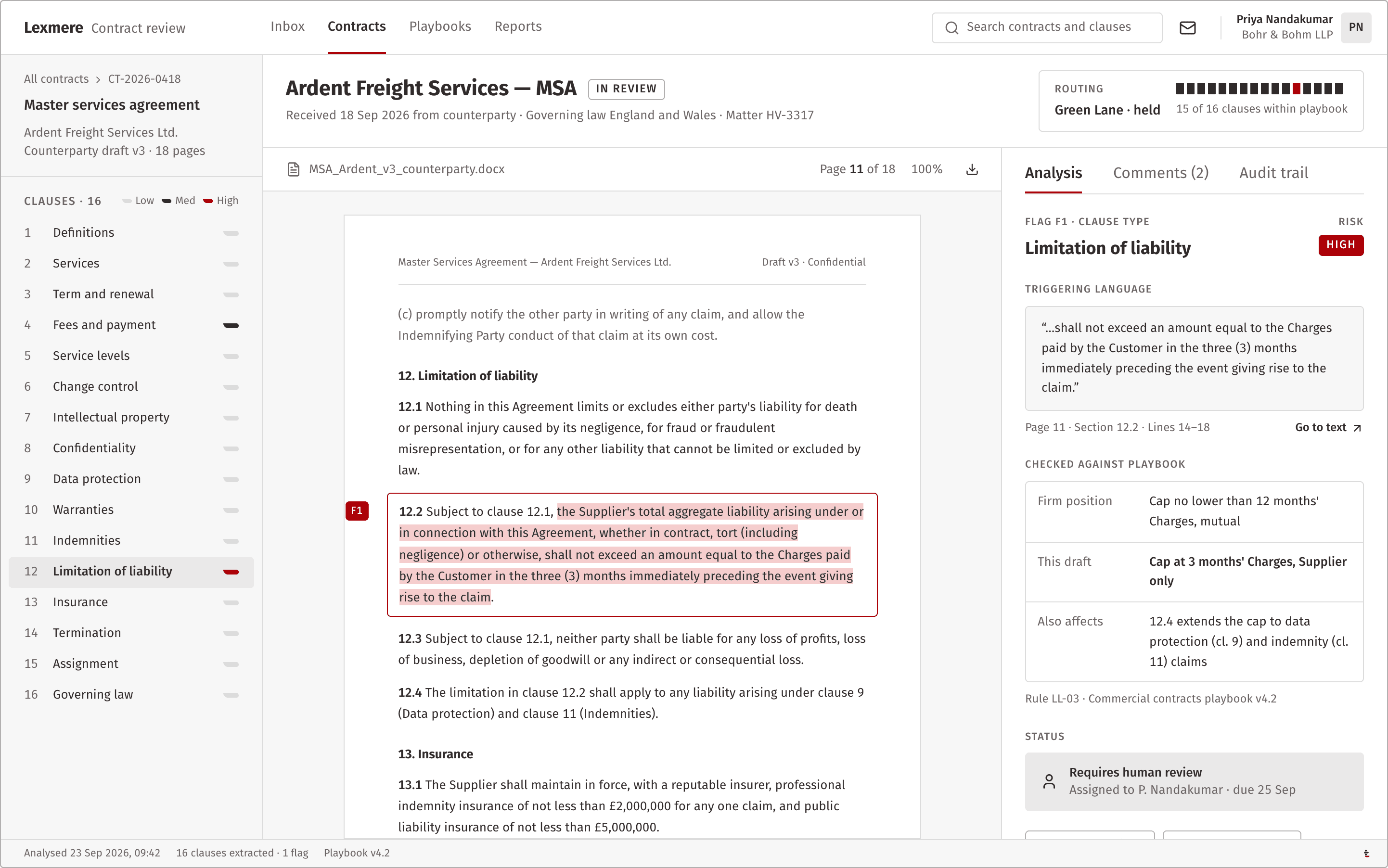This screenshot has height=868, width=1388.
Task: Open clause 4 Fees and payment
Action: (x=131, y=325)
